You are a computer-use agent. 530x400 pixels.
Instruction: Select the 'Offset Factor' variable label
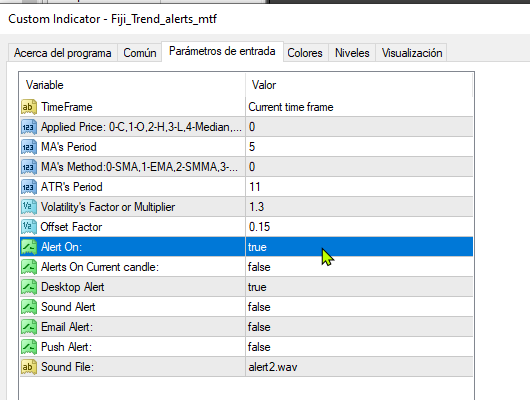71,227
